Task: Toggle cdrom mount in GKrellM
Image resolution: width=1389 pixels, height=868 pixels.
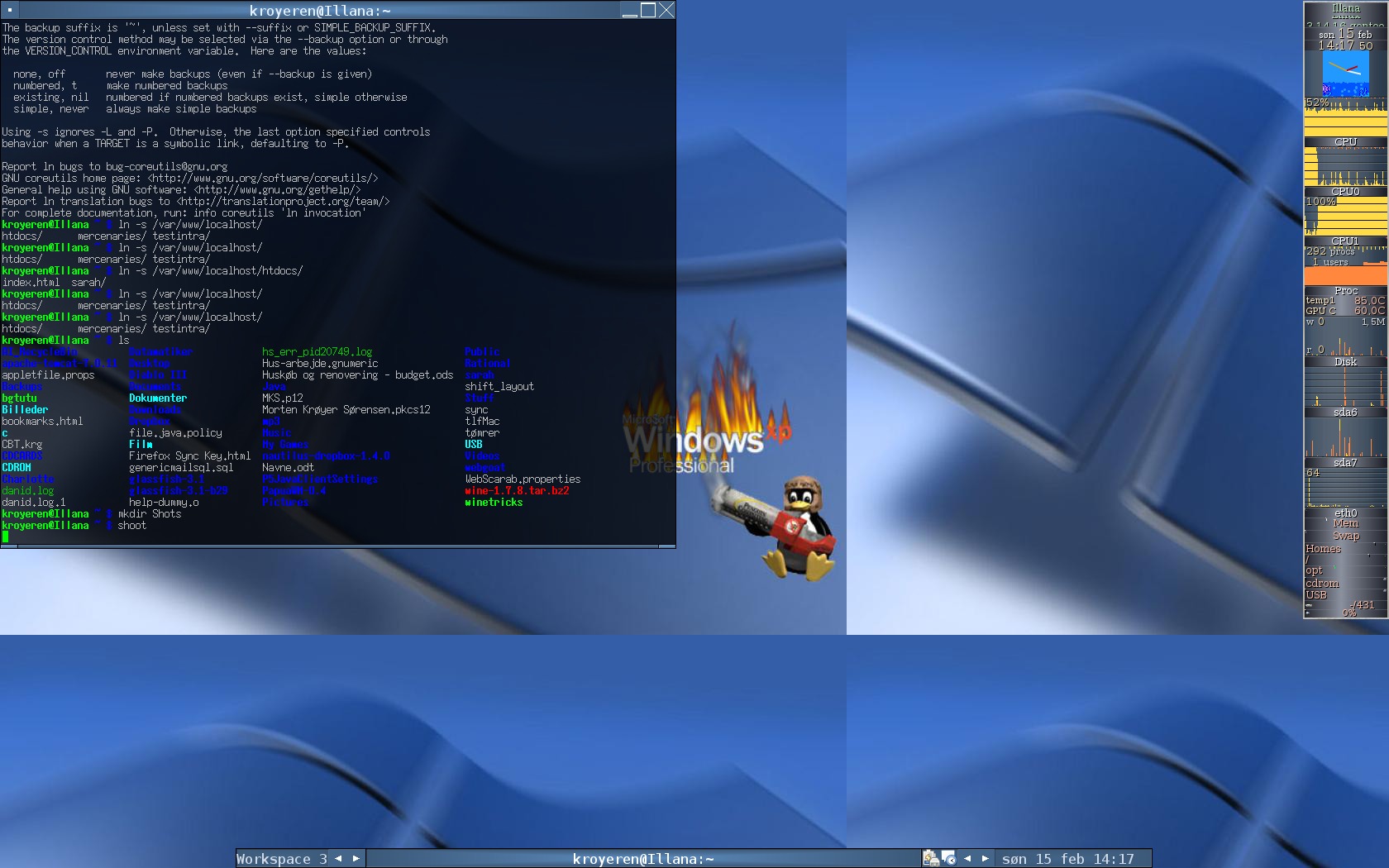Action: (1322, 583)
